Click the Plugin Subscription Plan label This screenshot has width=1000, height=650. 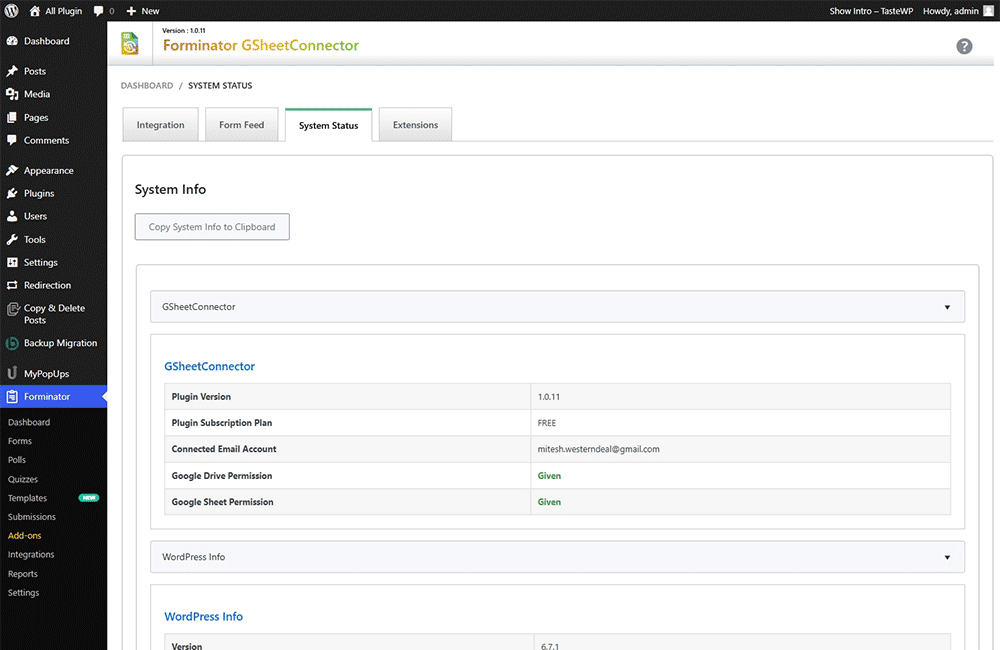tap(222, 423)
